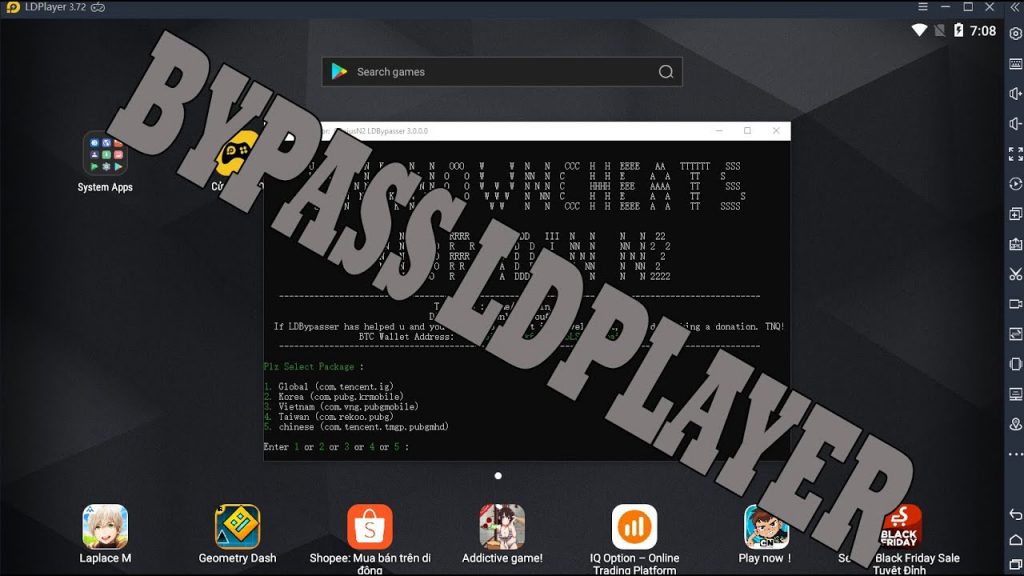1024x576 pixels.
Task: Open the operation recorder play icon
Action: (x=1016, y=184)
